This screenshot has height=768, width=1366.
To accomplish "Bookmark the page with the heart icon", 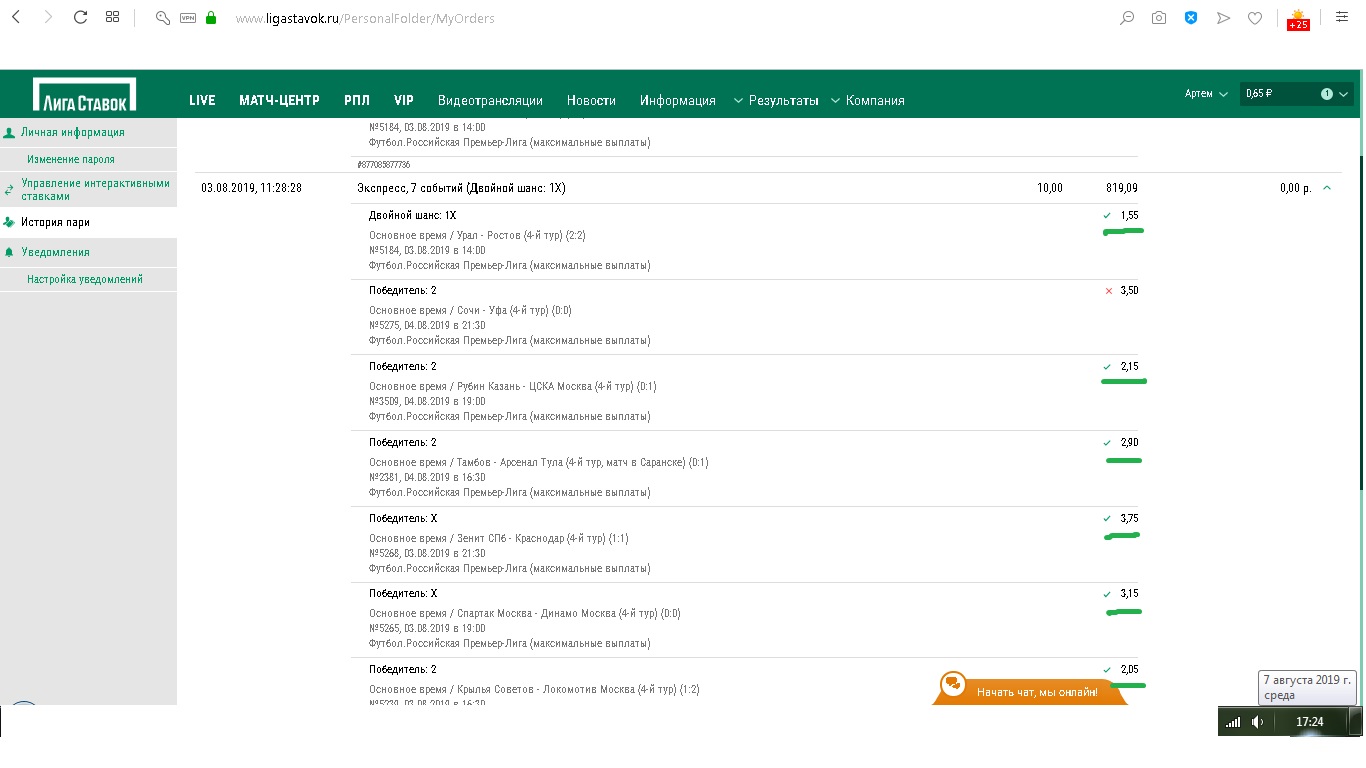I will coord(1255,18).
